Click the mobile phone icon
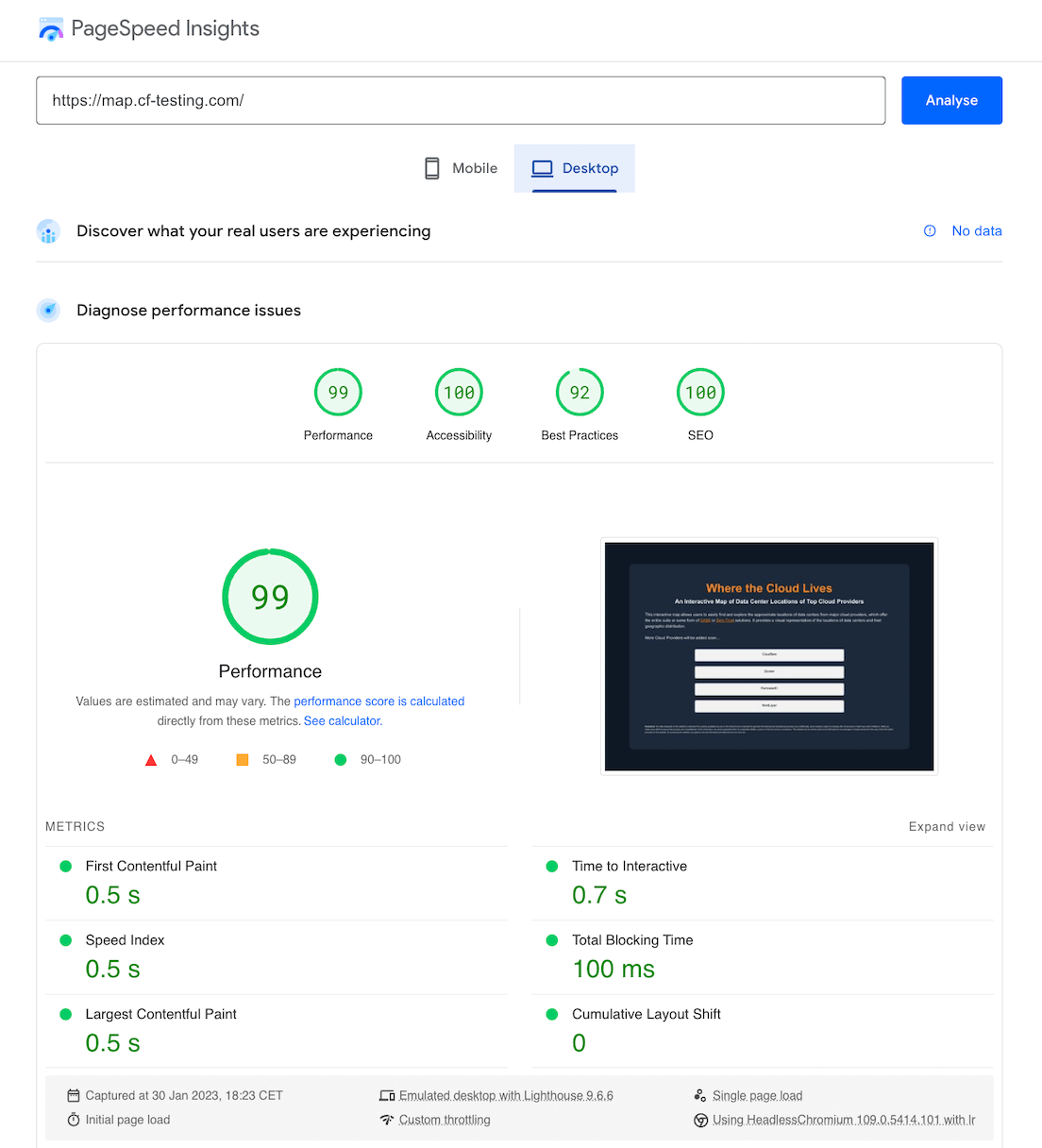 click(432, 168)
